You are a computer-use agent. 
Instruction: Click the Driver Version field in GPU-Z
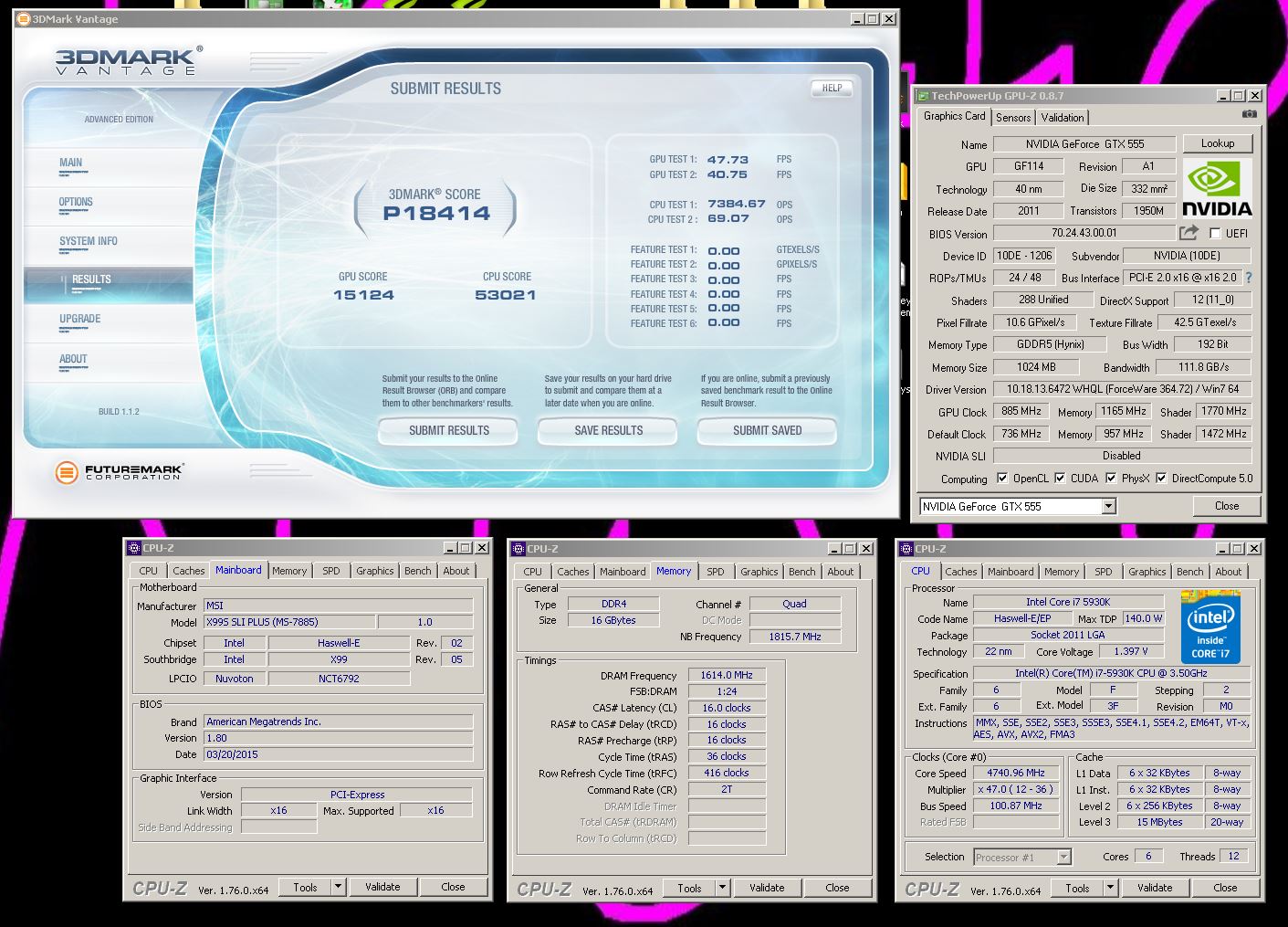[1122, 389]
